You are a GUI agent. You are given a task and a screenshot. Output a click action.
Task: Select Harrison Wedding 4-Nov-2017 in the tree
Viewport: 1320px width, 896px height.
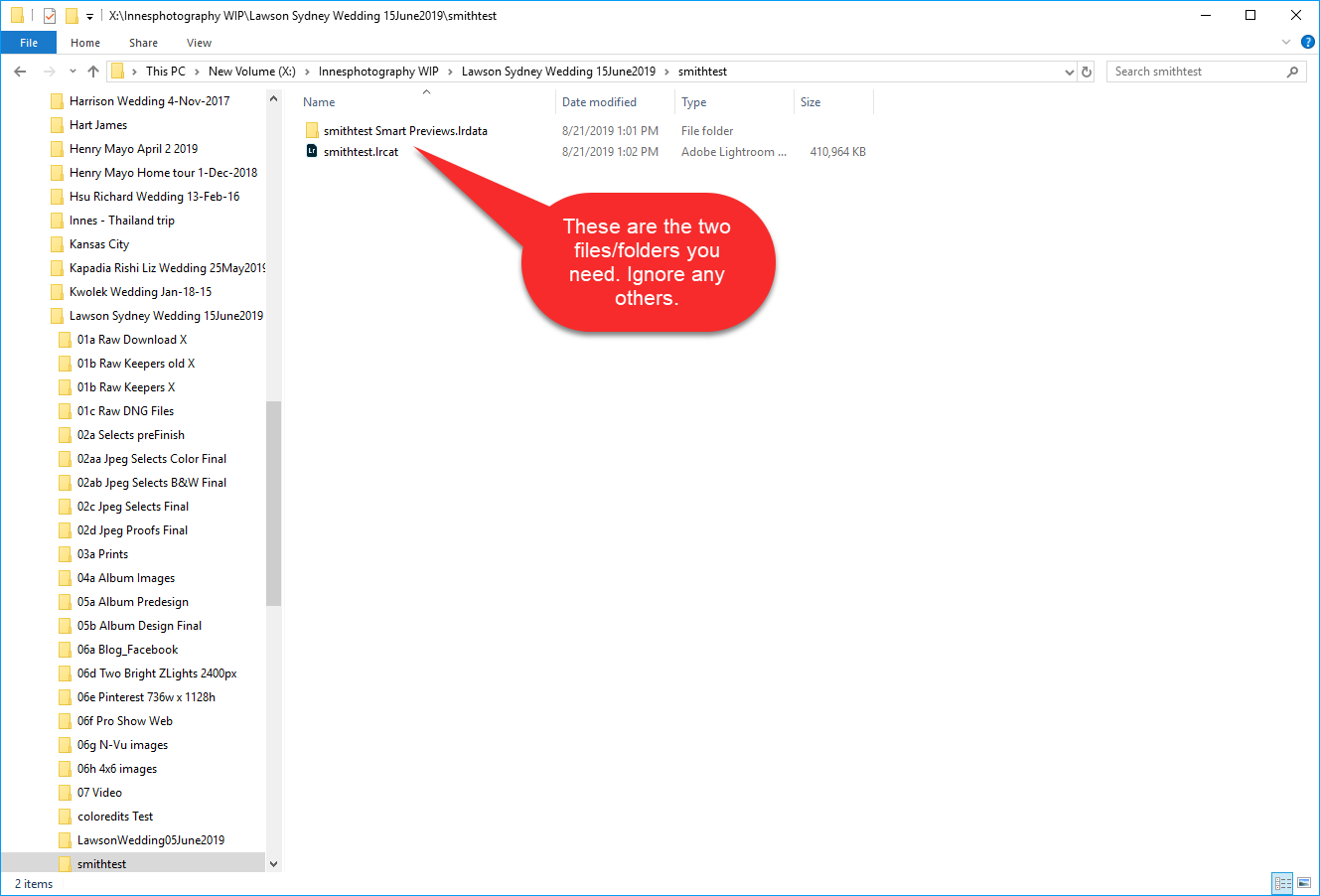pyautogui.click(x=149, y=101)
